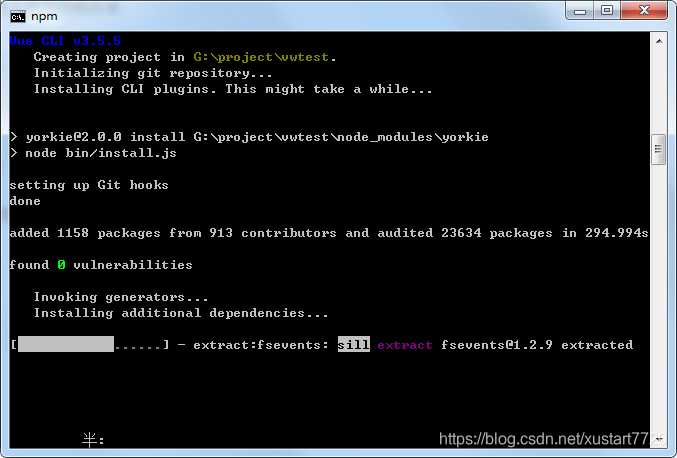The width and height of the screenshot is (677, 458).
Task: Click the 'Vue CLI v3.5.5' line
Action: tap(65, 41)
